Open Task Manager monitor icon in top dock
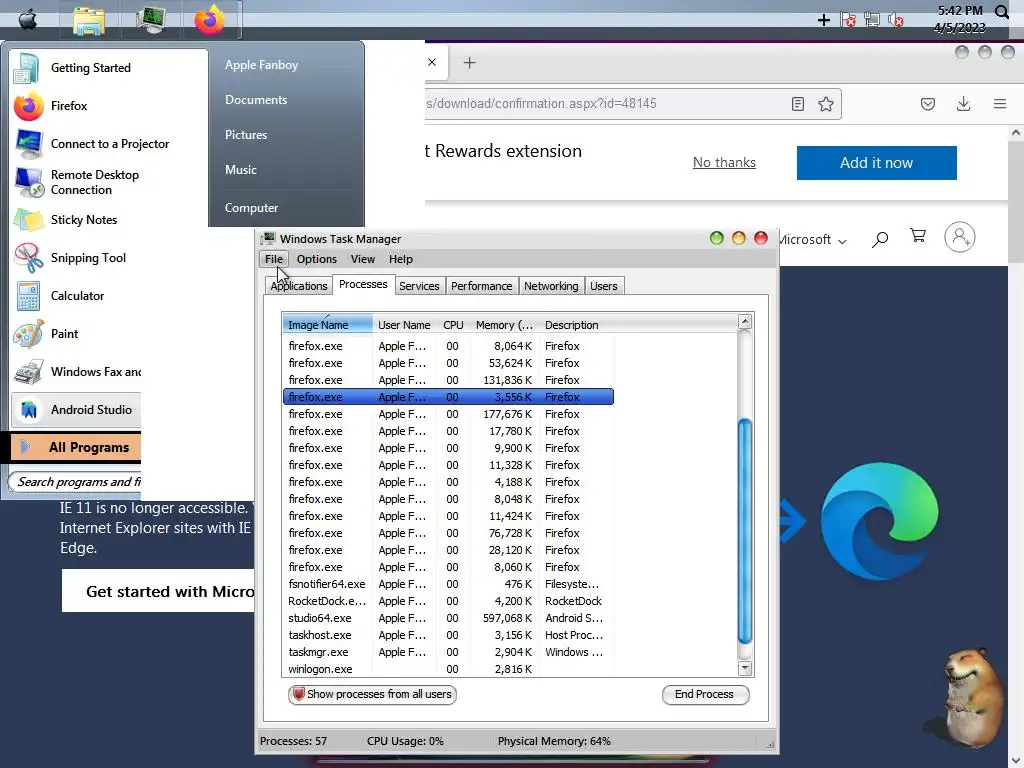Screen dimensions: 1024x768 (151, 20)
